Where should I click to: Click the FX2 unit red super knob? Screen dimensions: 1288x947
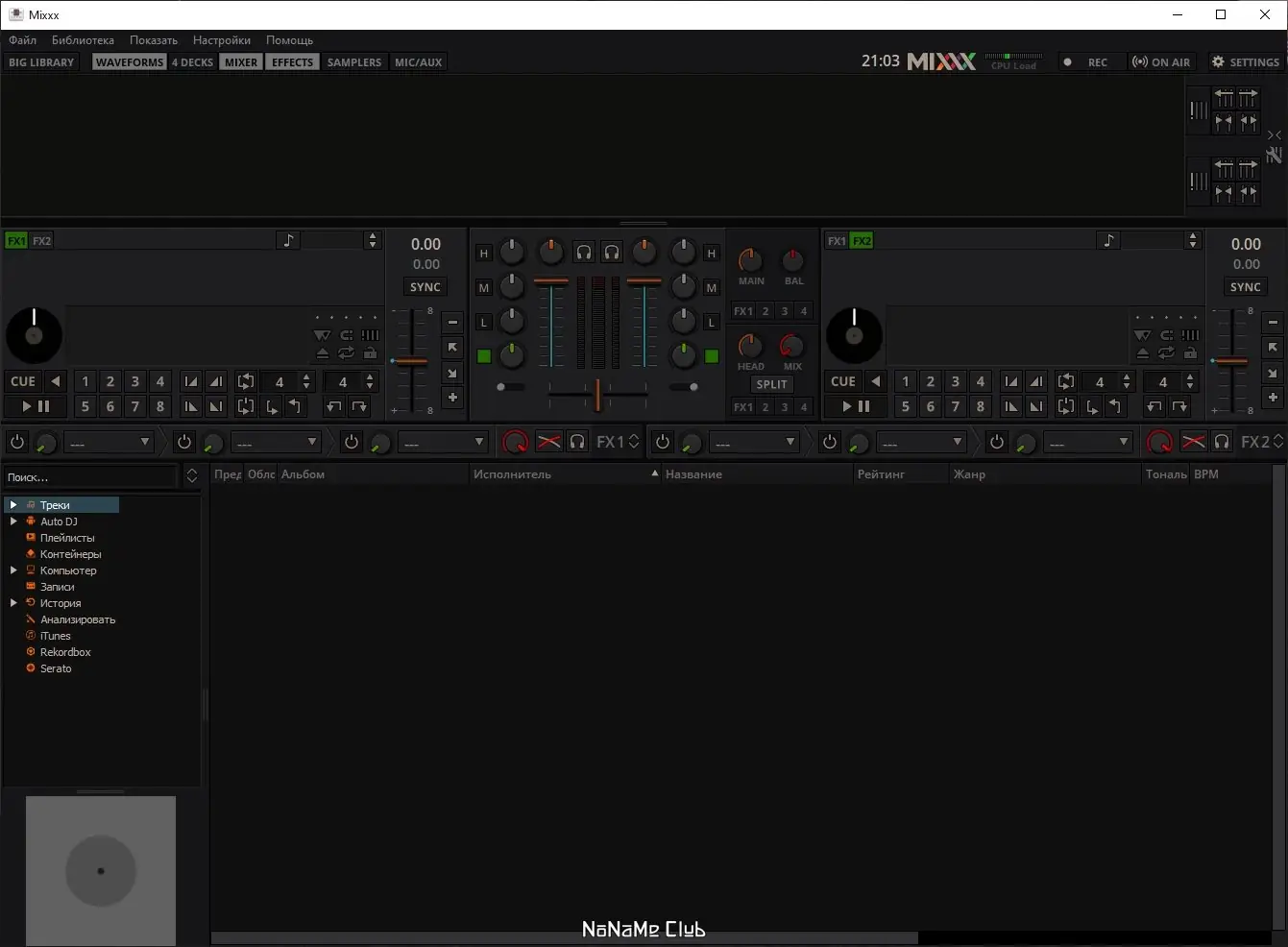1160,442
